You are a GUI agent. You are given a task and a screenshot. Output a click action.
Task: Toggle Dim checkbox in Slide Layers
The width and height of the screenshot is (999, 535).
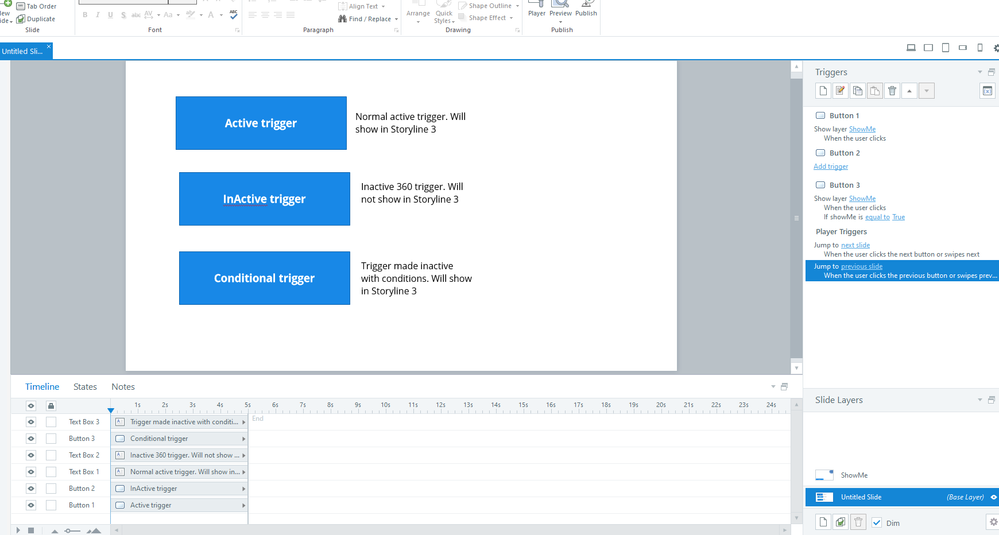pos(877,522)
